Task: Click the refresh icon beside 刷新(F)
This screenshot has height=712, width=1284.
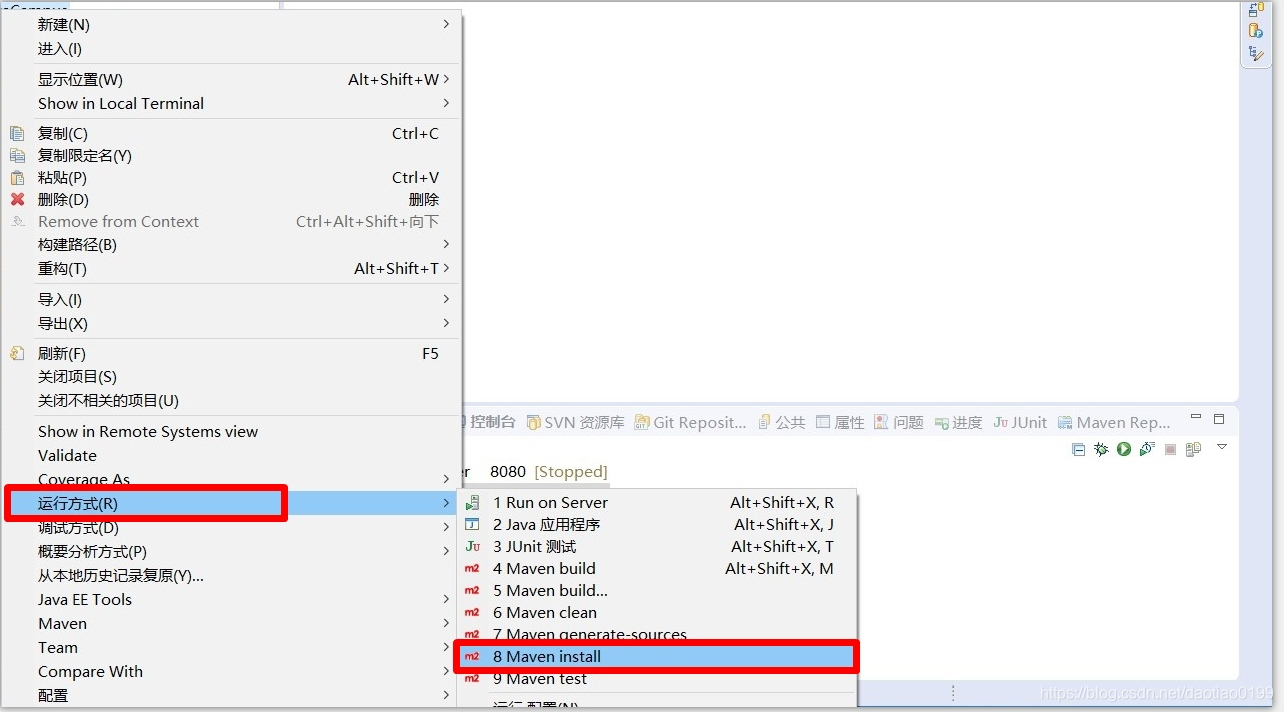Action: (17, 353)
